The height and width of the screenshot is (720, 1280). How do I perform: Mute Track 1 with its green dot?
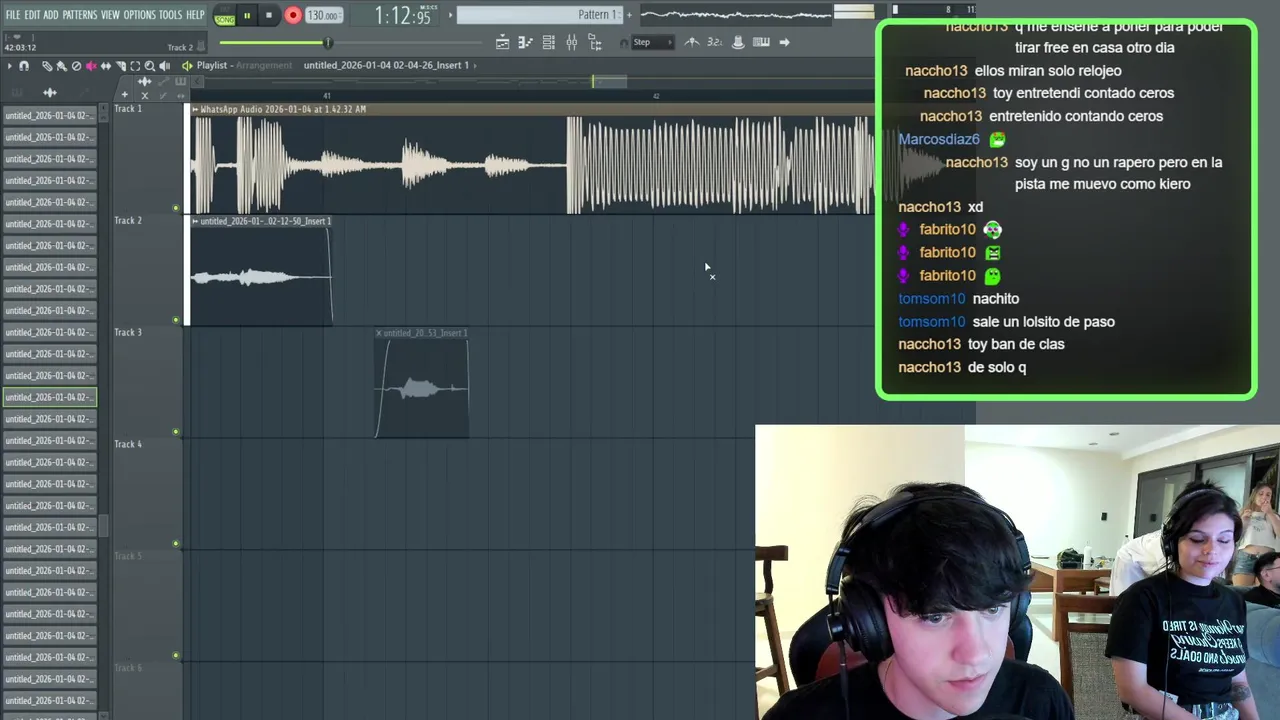point(176,209)
